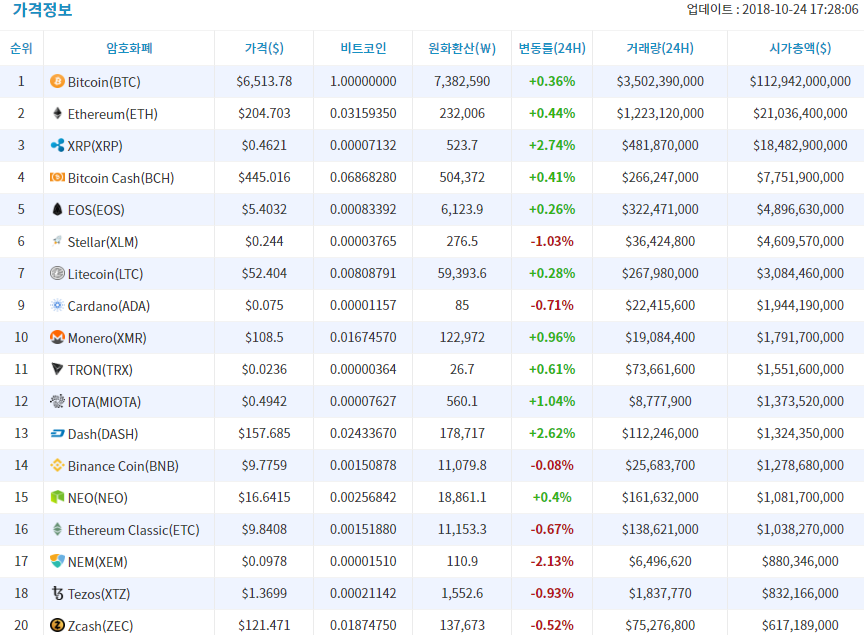Sort by 암호화폐 column header
This screenshot has width=864, height=635.
pos(129,49)
